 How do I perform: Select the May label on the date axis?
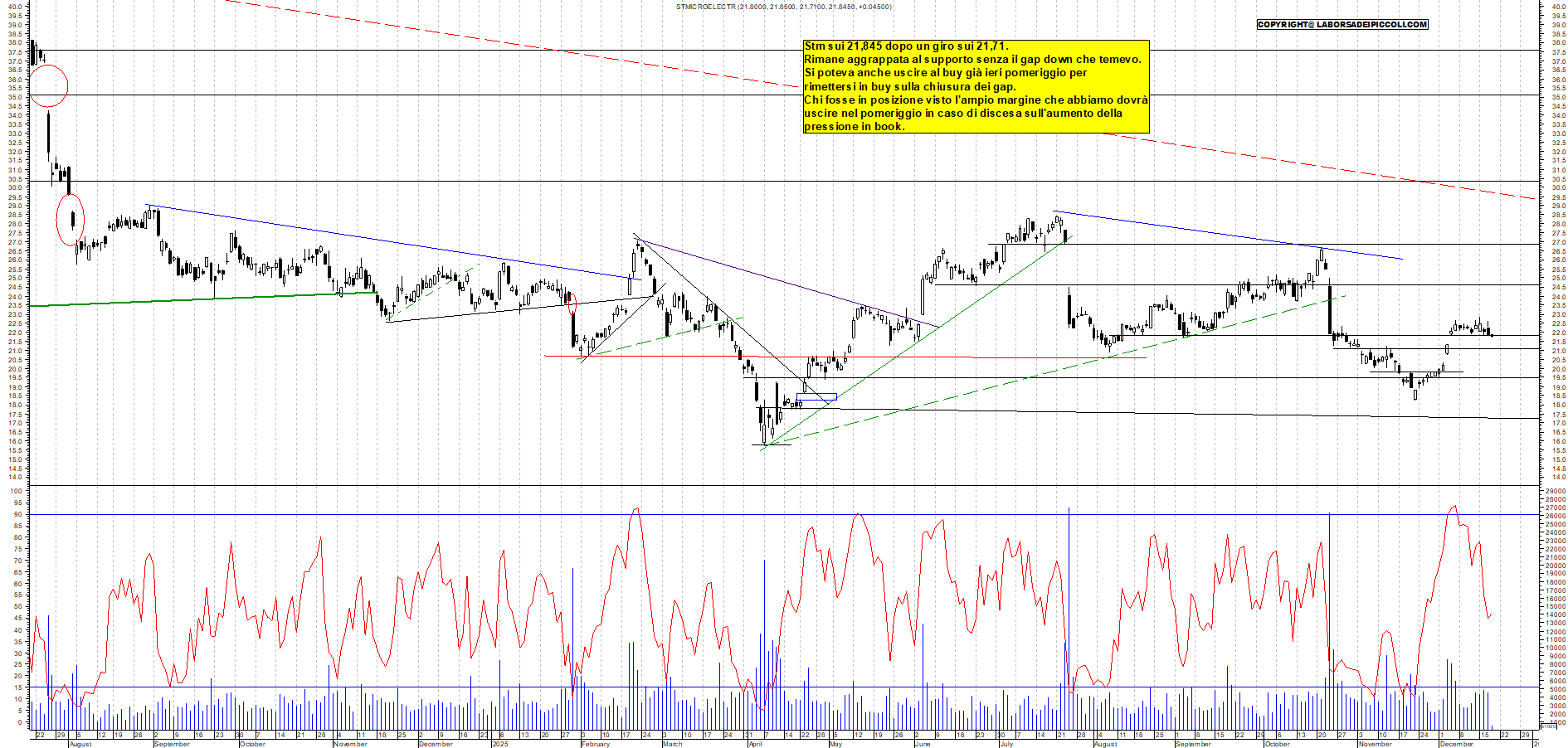click(x=835, y=744)
